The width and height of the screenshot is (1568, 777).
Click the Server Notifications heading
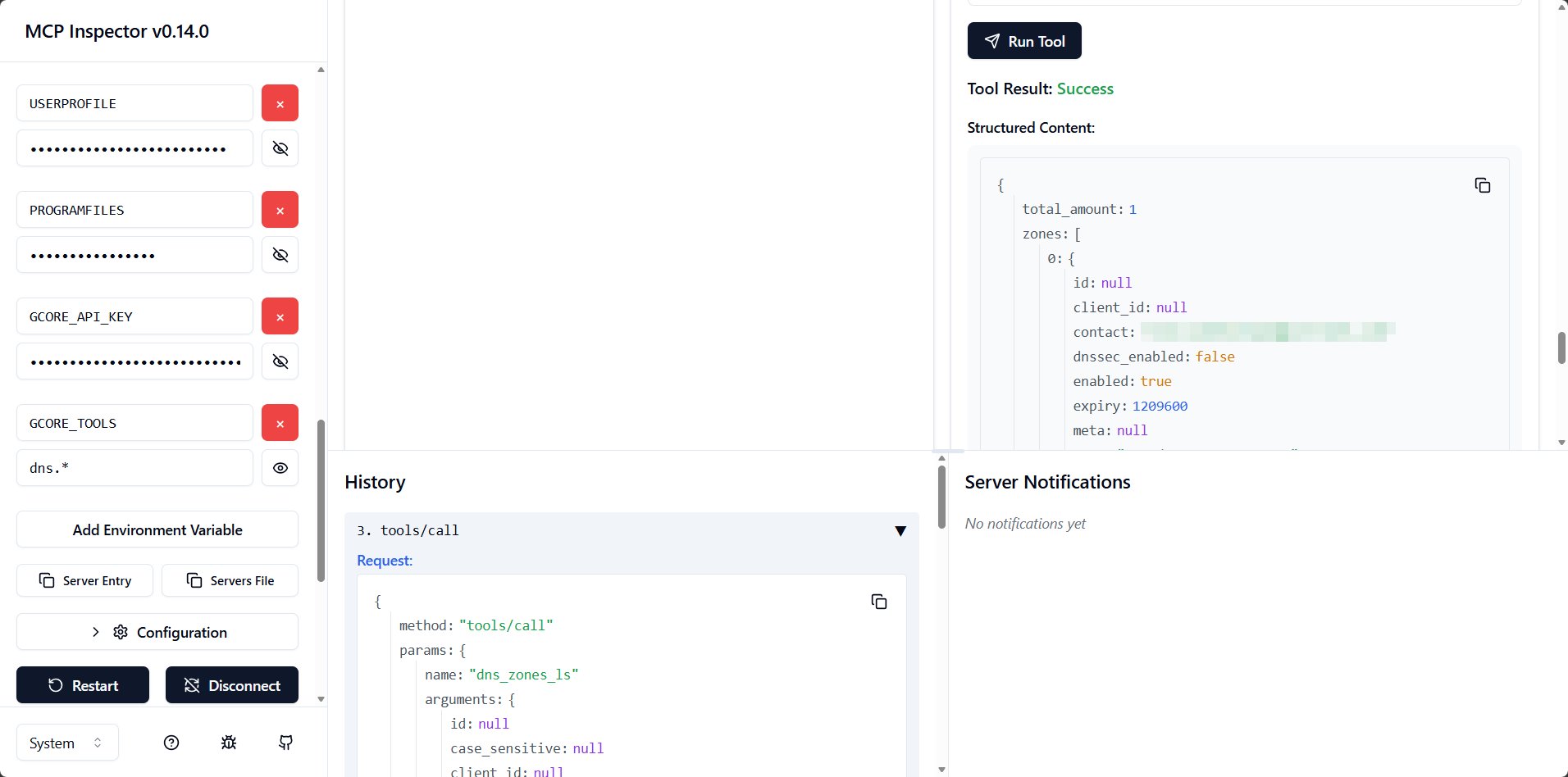click(x=1047, y=482)
